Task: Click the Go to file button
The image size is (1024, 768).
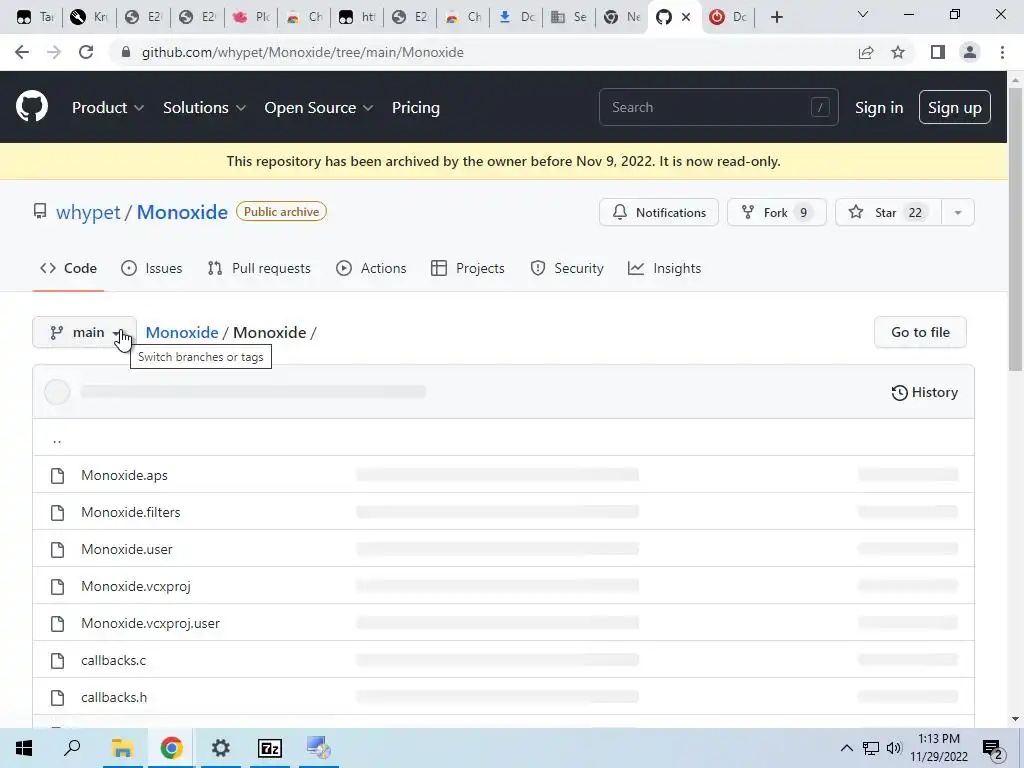Action: (920, 332)
